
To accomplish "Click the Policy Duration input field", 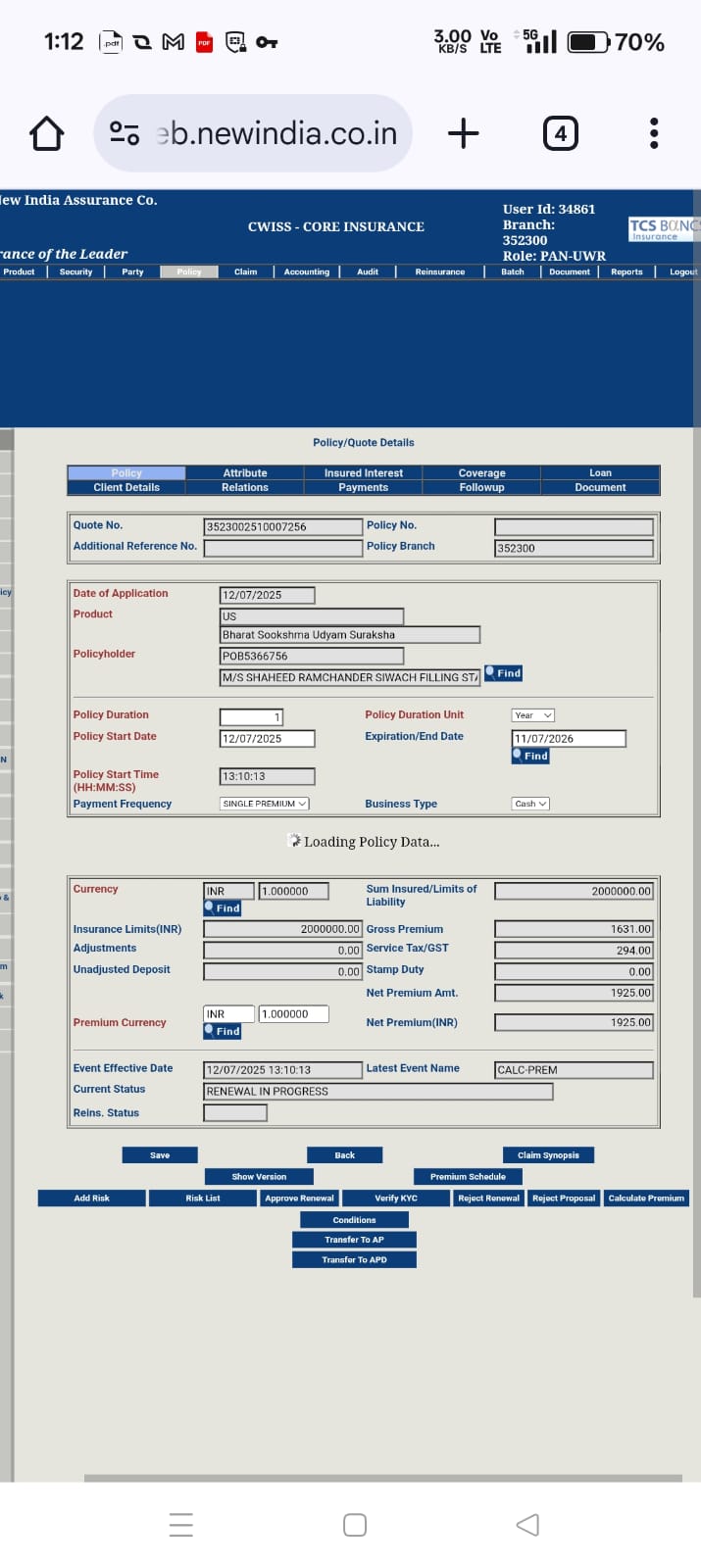I will click(x=252, y=717).
